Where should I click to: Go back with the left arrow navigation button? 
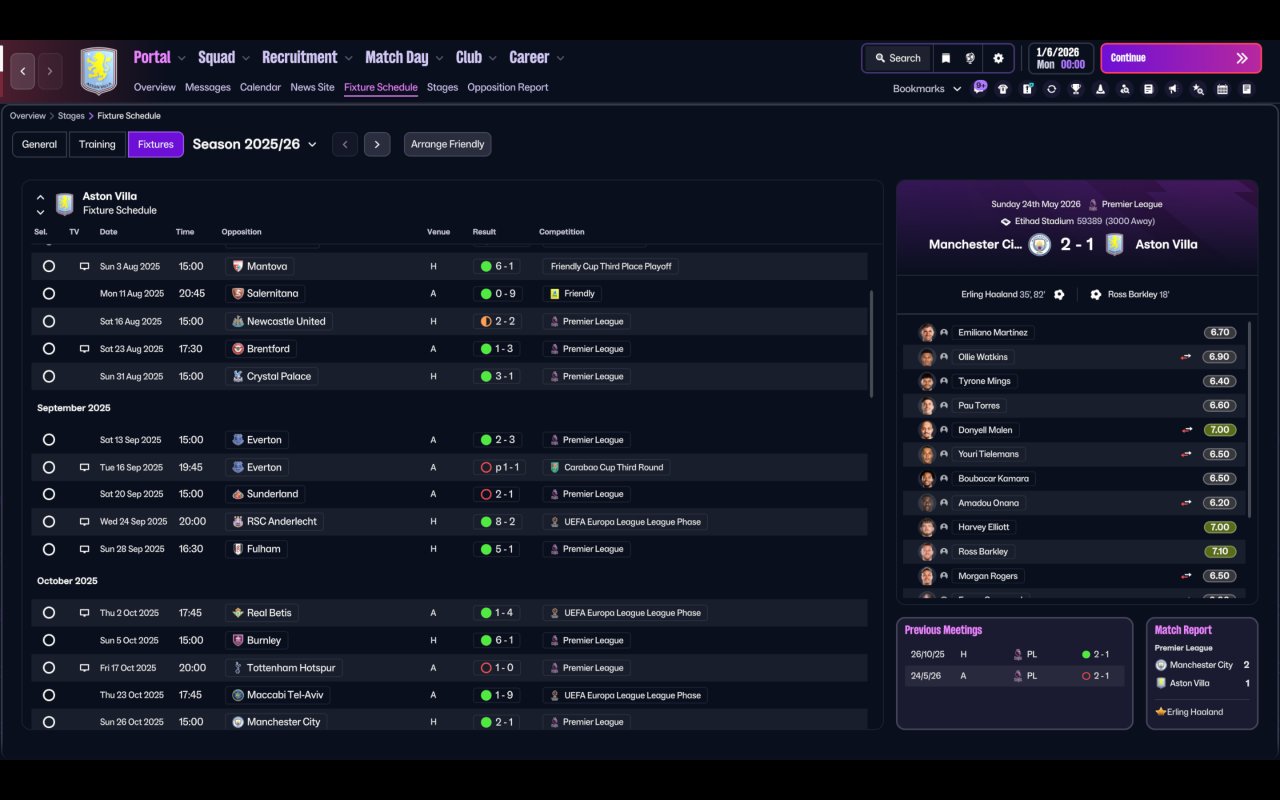[23, 71]
